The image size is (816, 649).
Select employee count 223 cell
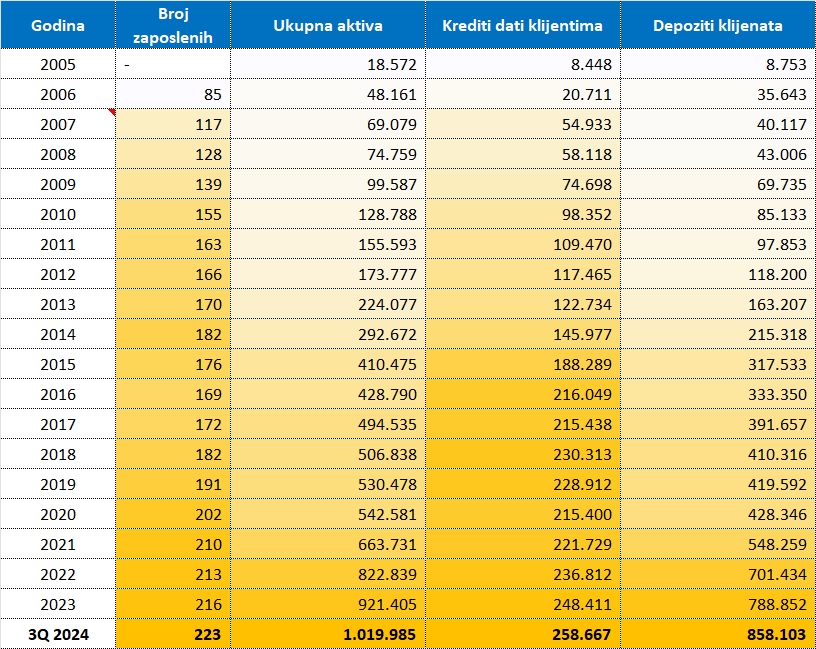207,634
